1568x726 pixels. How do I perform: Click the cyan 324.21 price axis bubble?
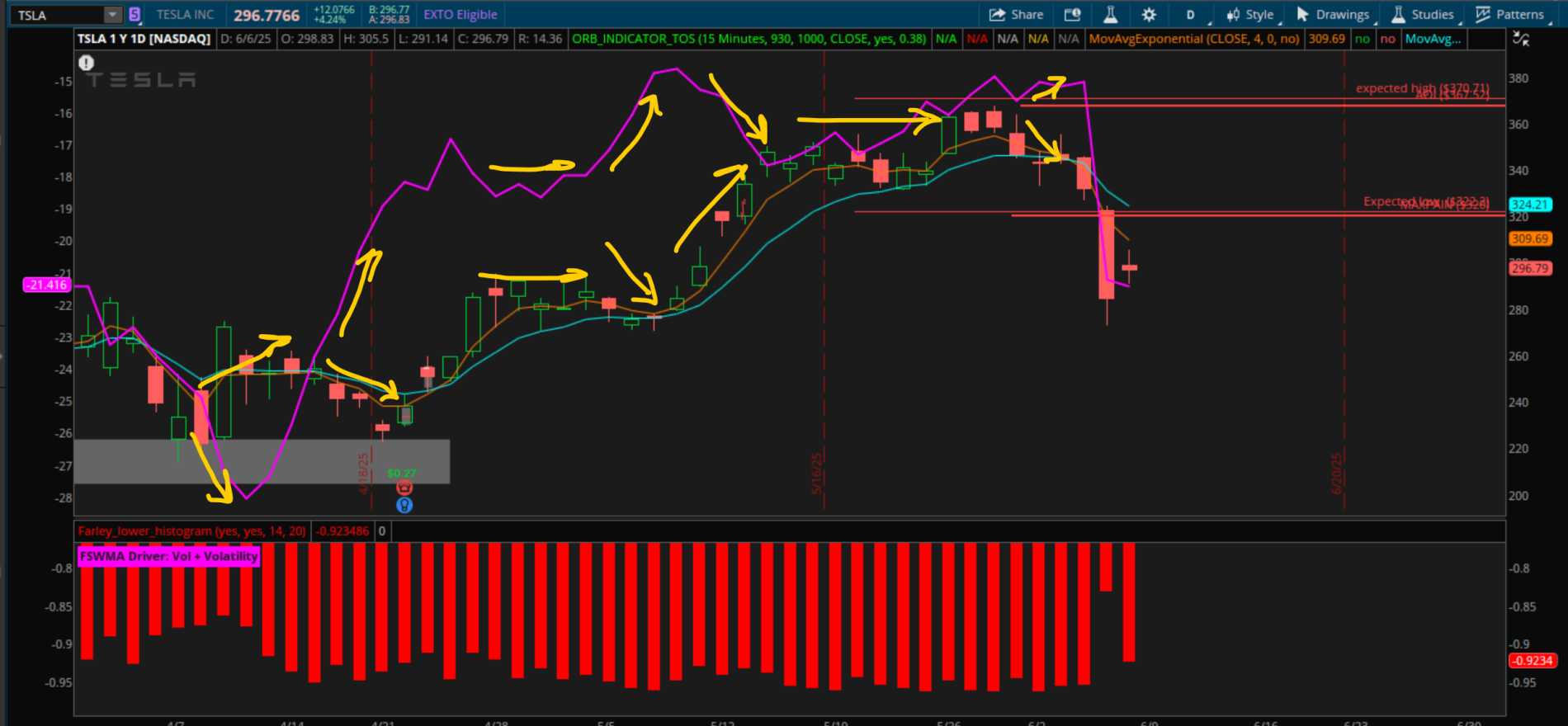[x=1531, y=205]
